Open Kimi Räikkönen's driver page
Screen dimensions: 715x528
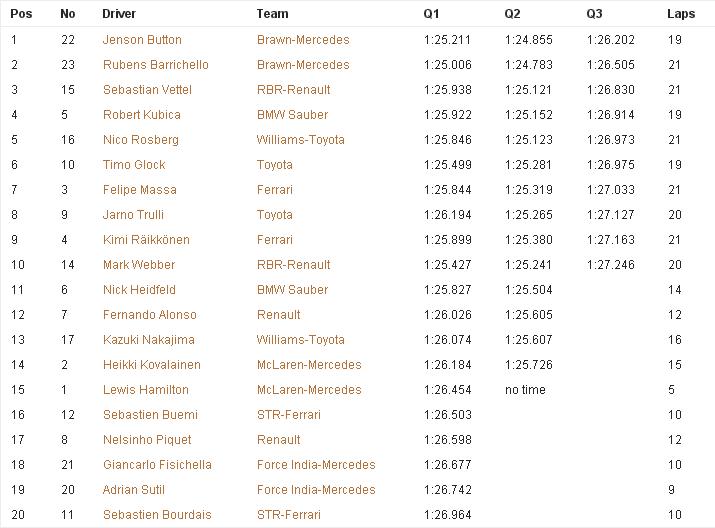146,240
